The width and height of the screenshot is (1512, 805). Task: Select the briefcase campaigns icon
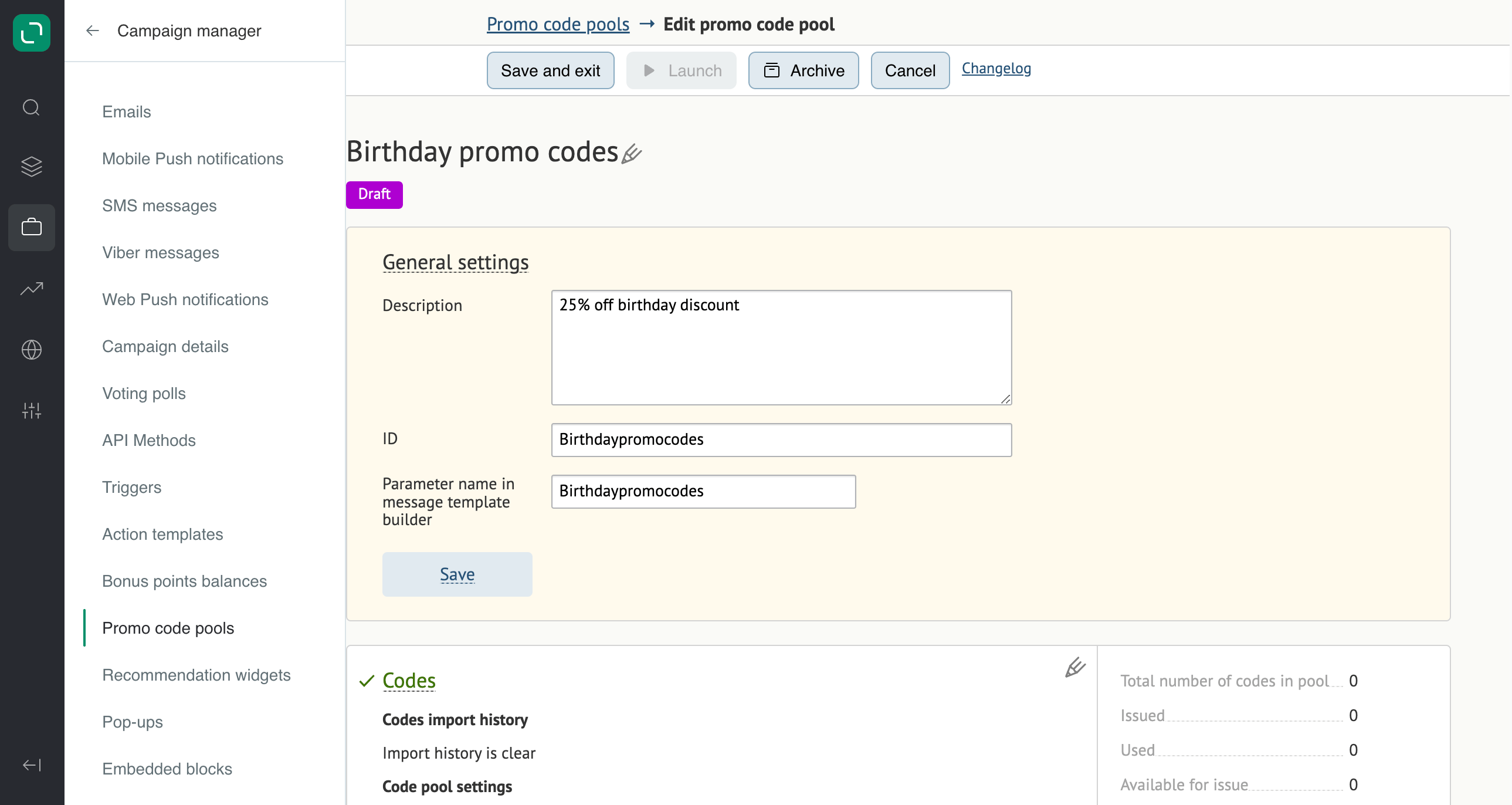[32, 227]
